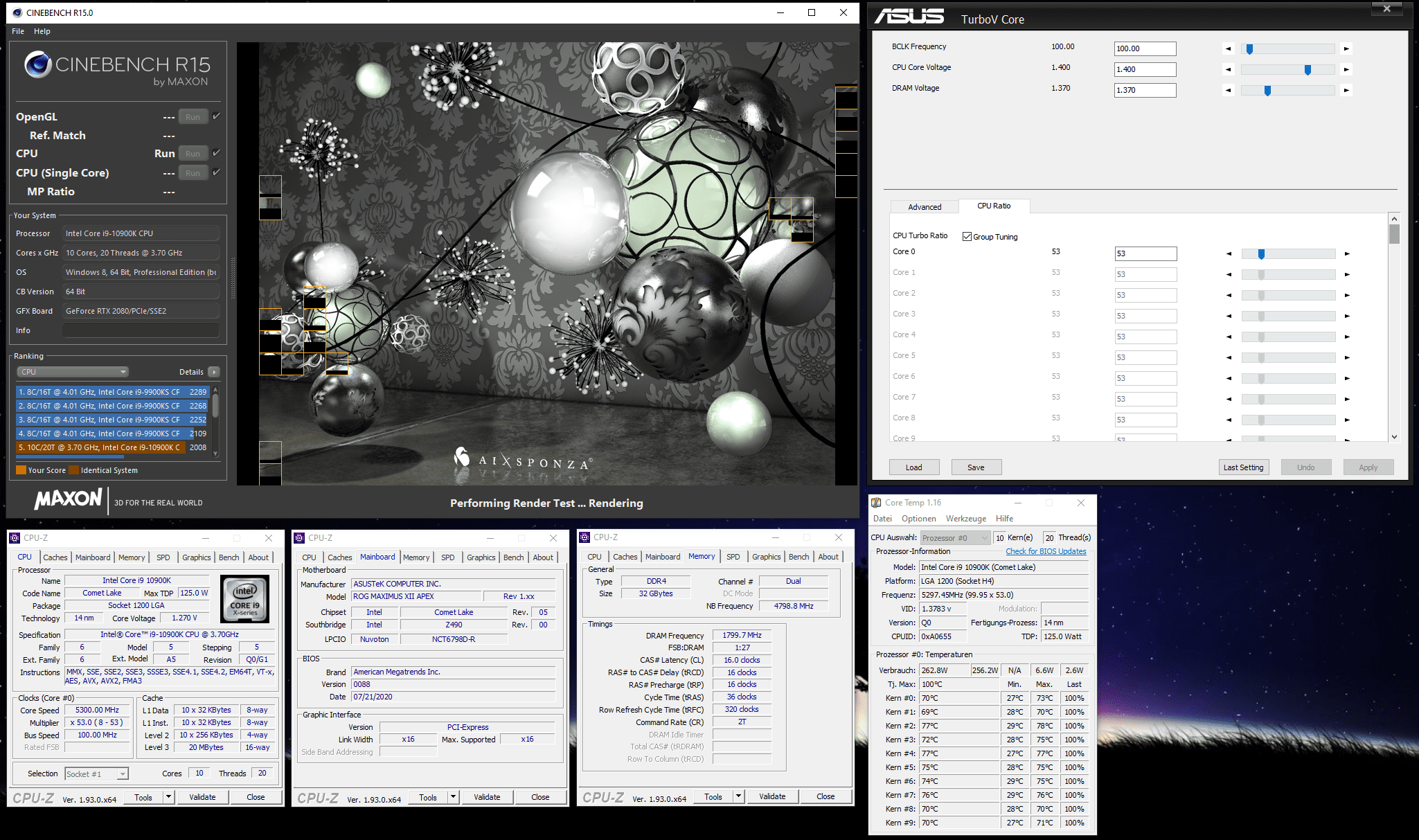The image size is (1419, 840).
Task: Click Run button for CPU (Single Core)
Action: coord(193,173)
